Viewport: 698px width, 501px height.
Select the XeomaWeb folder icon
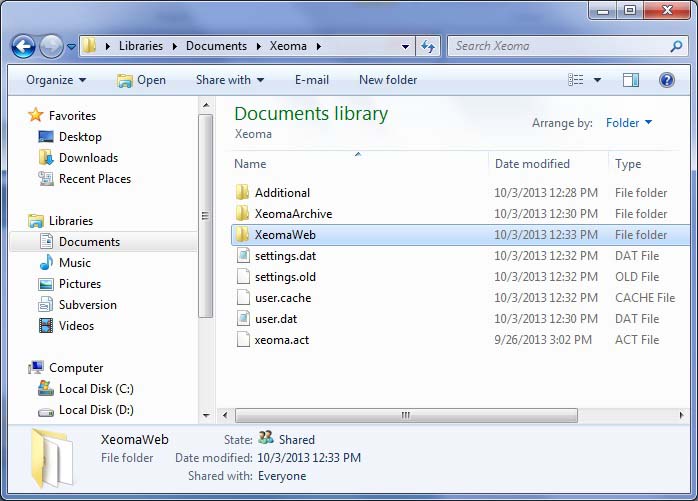tap(243, 234)
